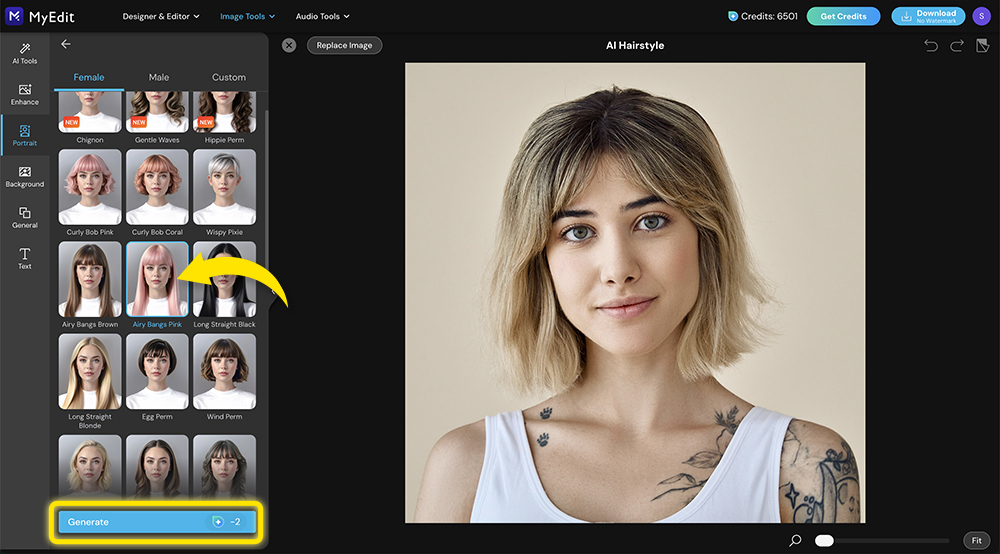This screenshot has width=1000, height=554.
Task: Switch to the Female tab
Action: [x=89, y=77]
